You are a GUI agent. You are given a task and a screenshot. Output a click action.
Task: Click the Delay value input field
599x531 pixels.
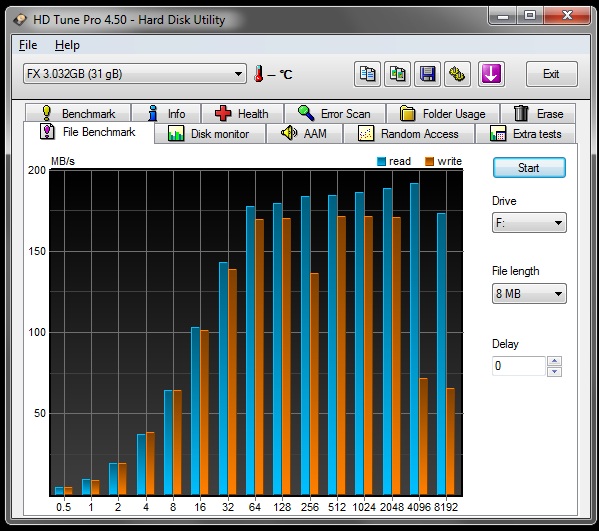(519, 366)
